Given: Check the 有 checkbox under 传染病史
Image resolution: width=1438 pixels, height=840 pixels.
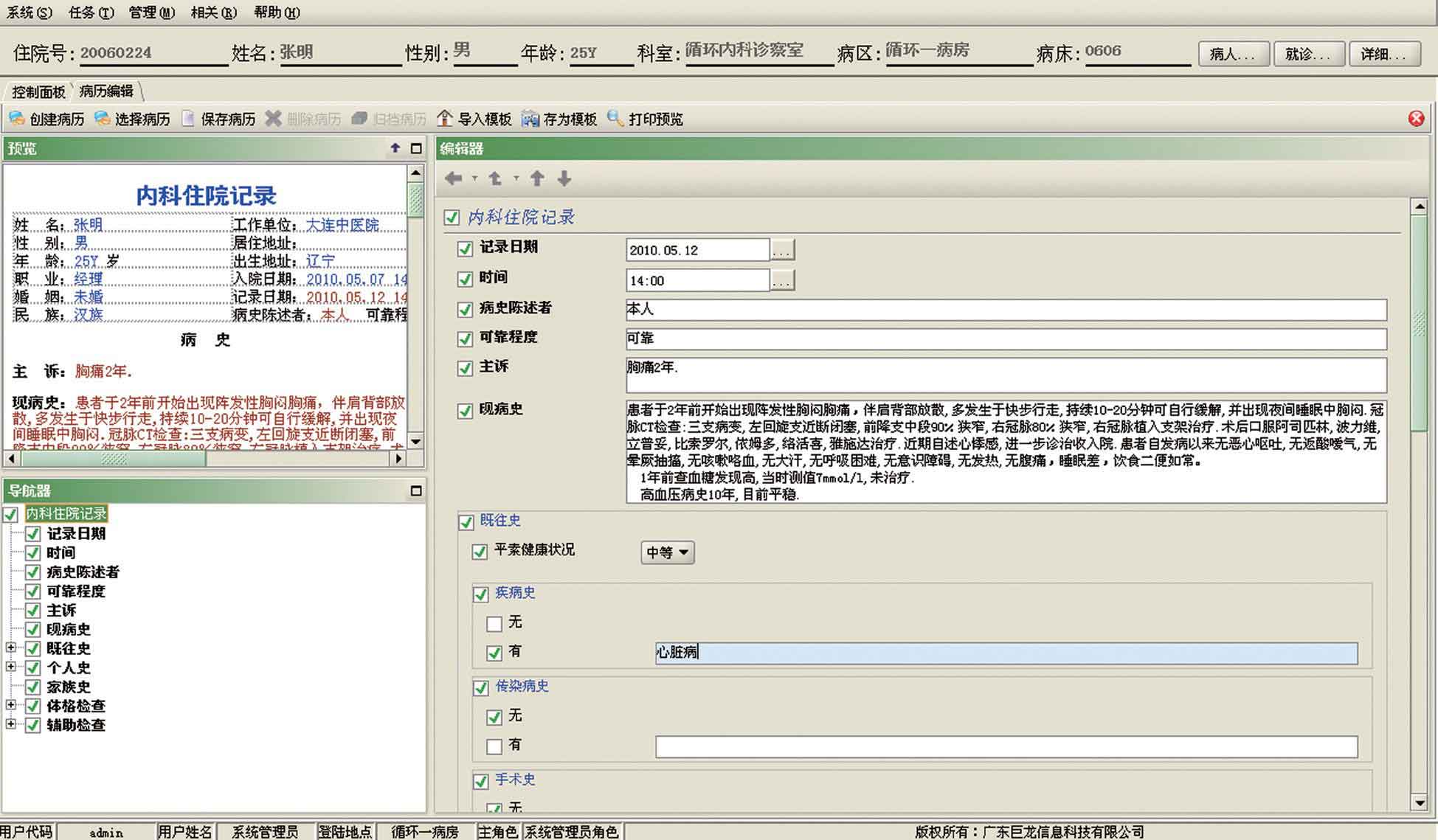Looking at the screenshot, I should [494, 746].
